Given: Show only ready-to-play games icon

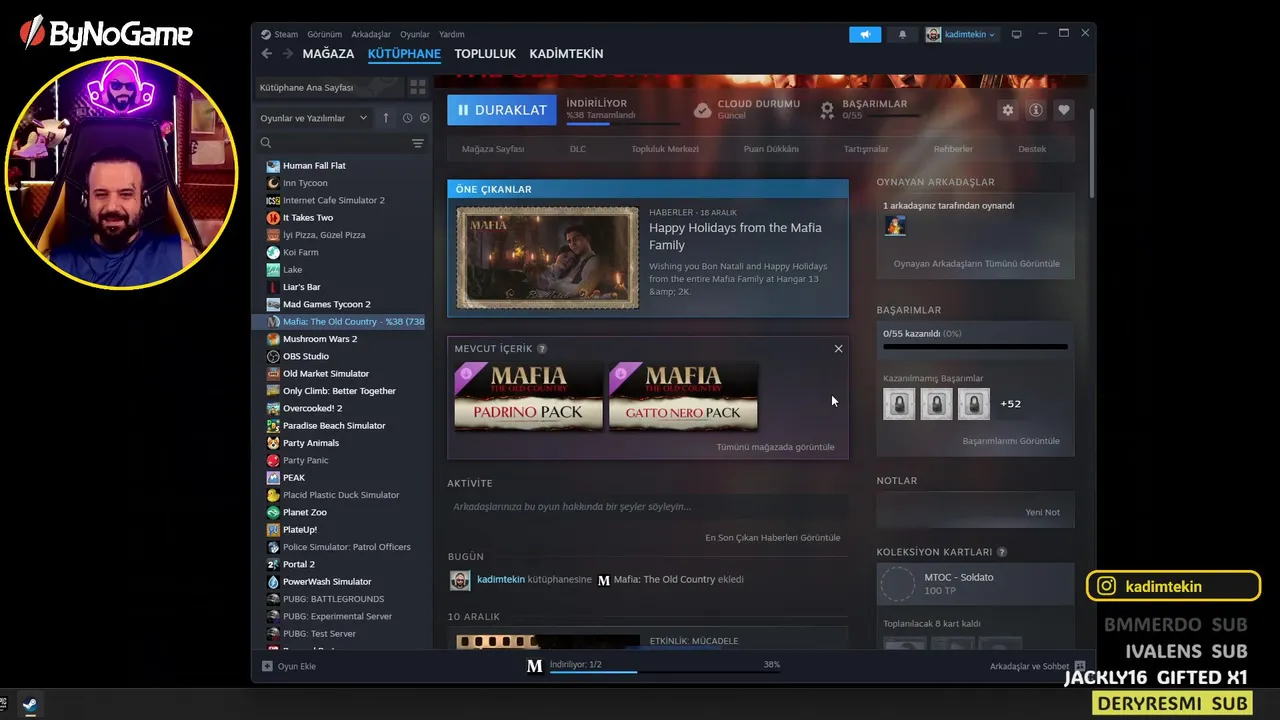Looking at the screenshot, I should (x=425, y=118).
